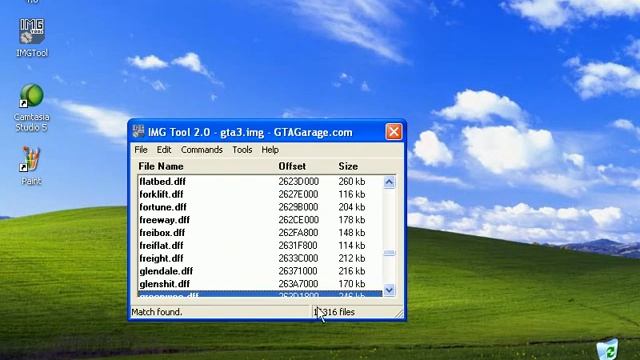This screenshot has height=360, width=640.
Task: Click IMG Tool title bar app icon
Action: [138, 131]
